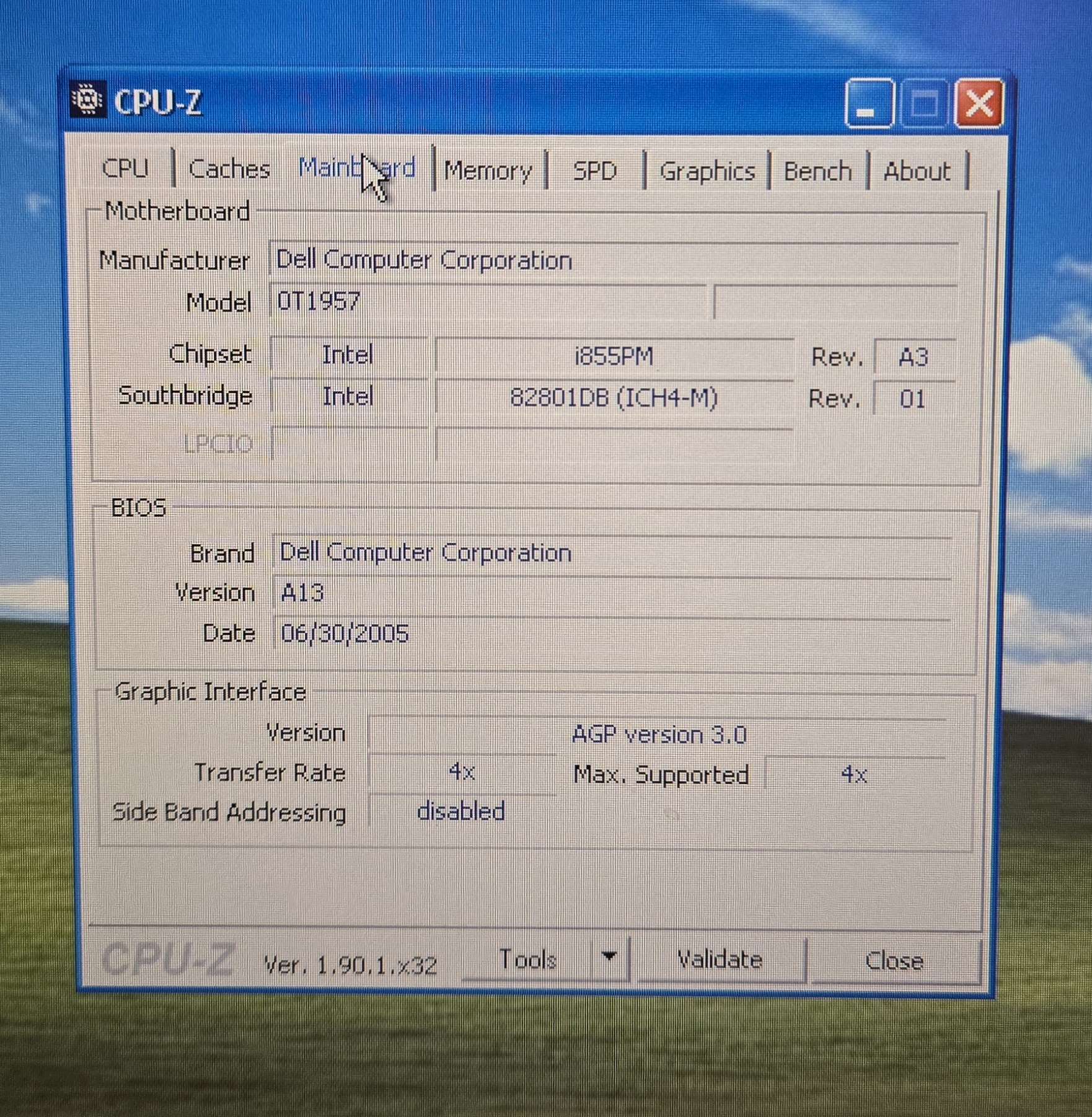Viewport: 1092px width, 1117px height.
Task: Click the Manufacturer field Dell Computer Corporation
Action: tap(615, 260)
